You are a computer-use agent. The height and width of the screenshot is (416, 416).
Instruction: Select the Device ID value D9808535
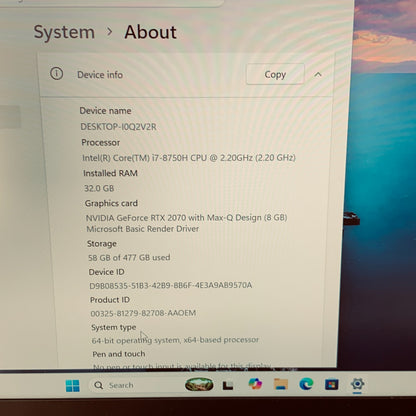(171, 286)
